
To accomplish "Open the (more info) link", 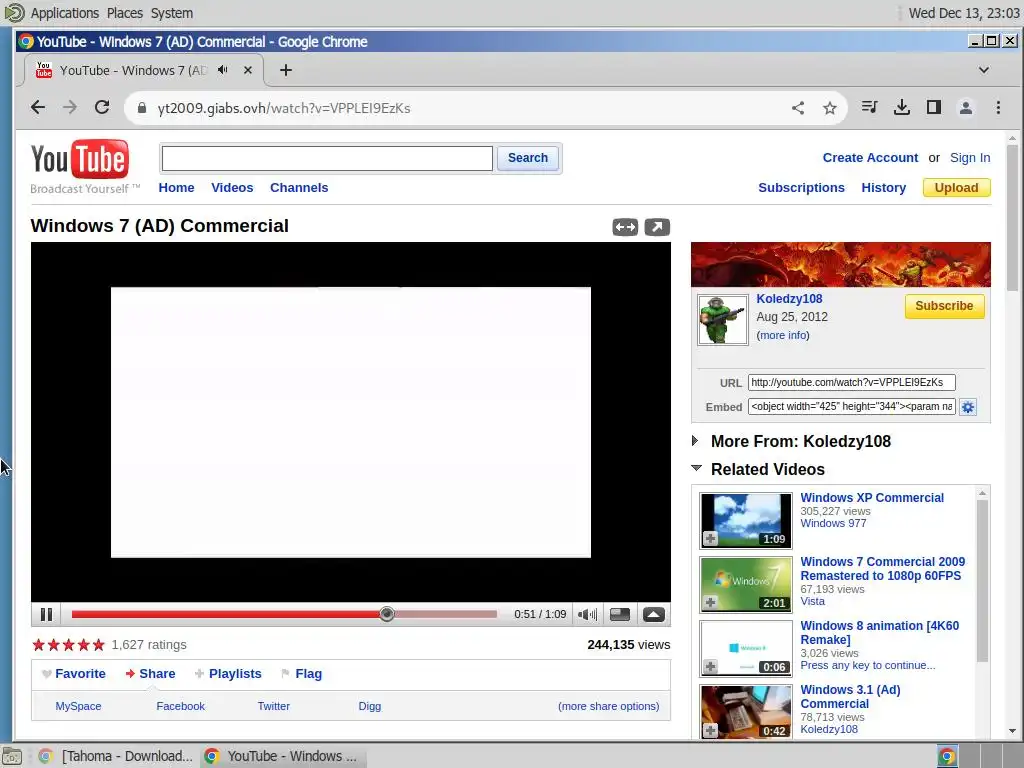I will [x=783, y=335].
